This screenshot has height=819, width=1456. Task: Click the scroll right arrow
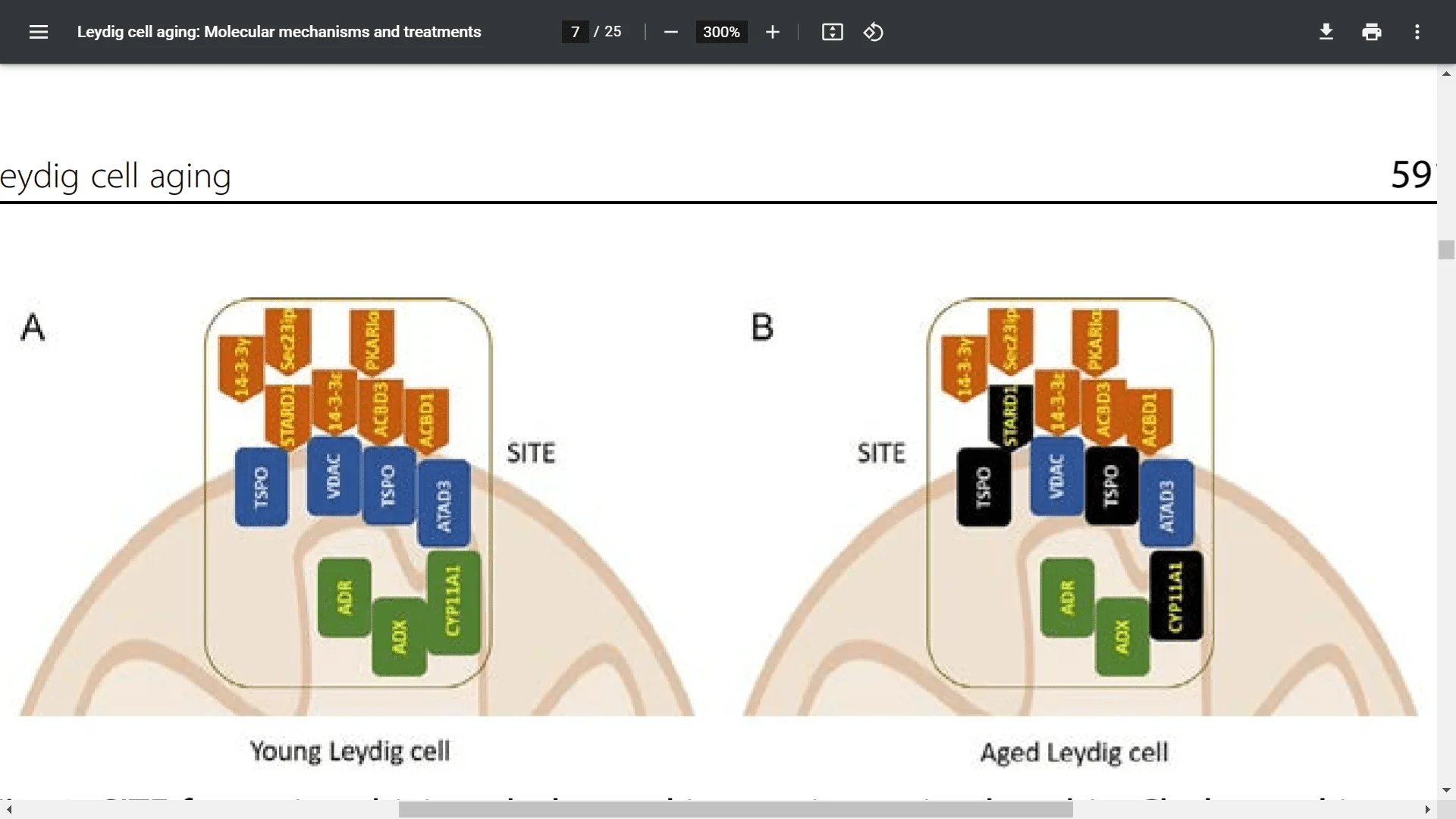[x=1427, y=809]
